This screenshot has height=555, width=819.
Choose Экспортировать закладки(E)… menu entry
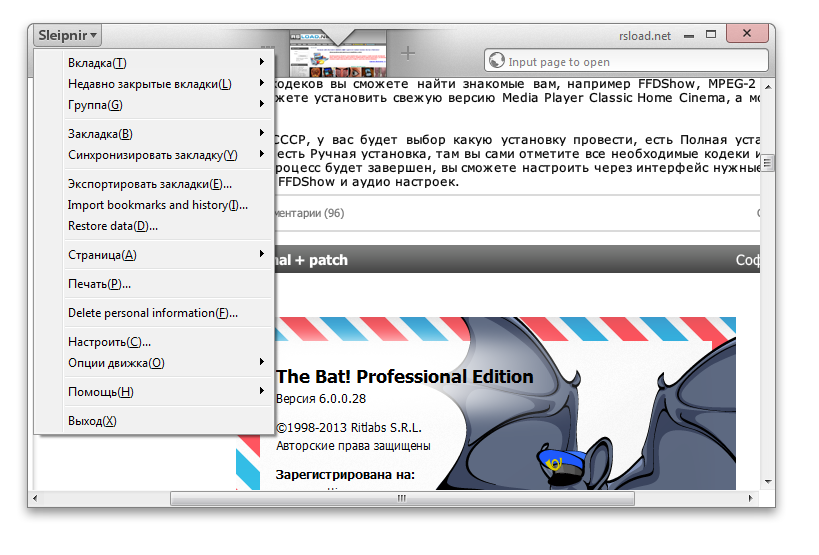pos(155,184)
